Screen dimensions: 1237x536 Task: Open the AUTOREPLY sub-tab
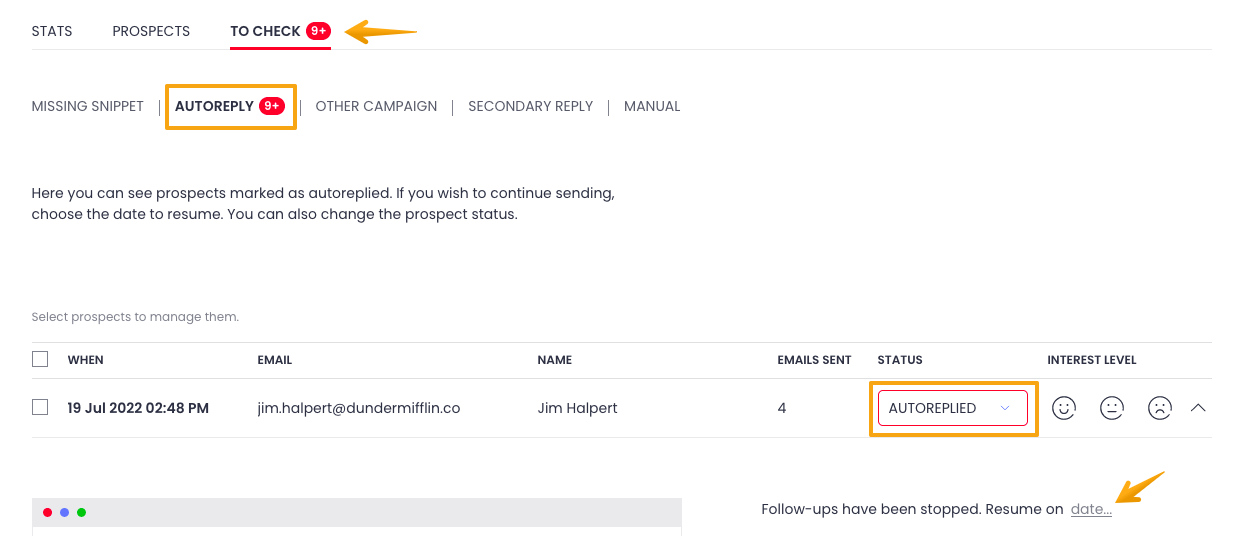[x=214, y=106]
